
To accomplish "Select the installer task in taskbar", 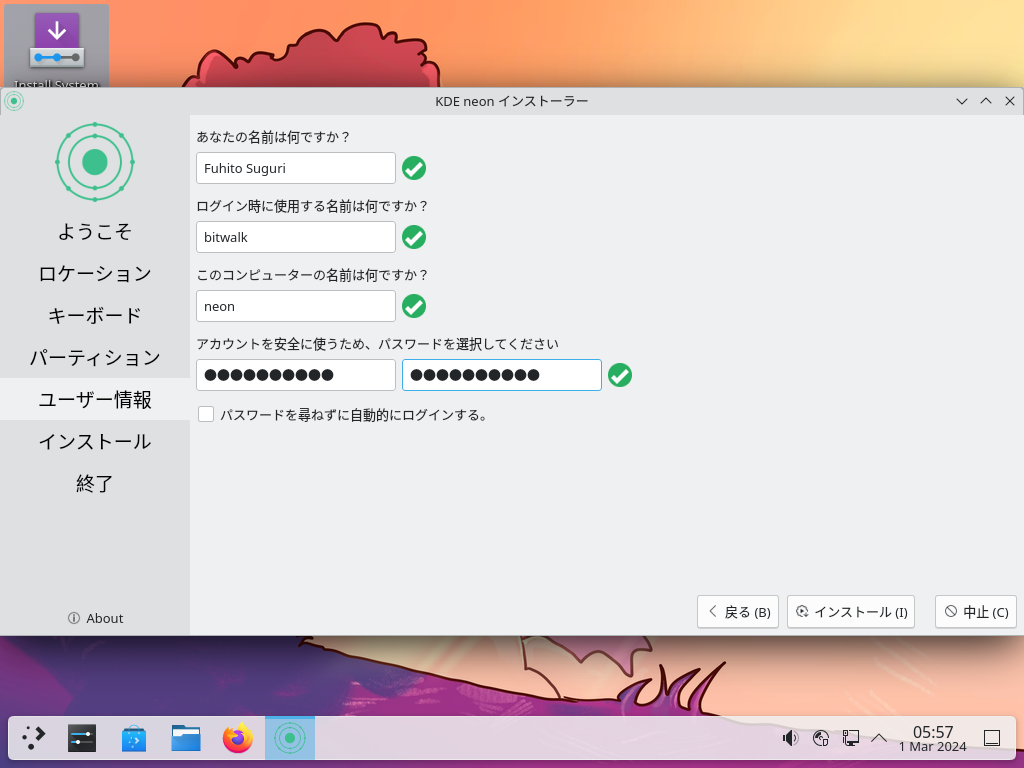I will (290, 738).
